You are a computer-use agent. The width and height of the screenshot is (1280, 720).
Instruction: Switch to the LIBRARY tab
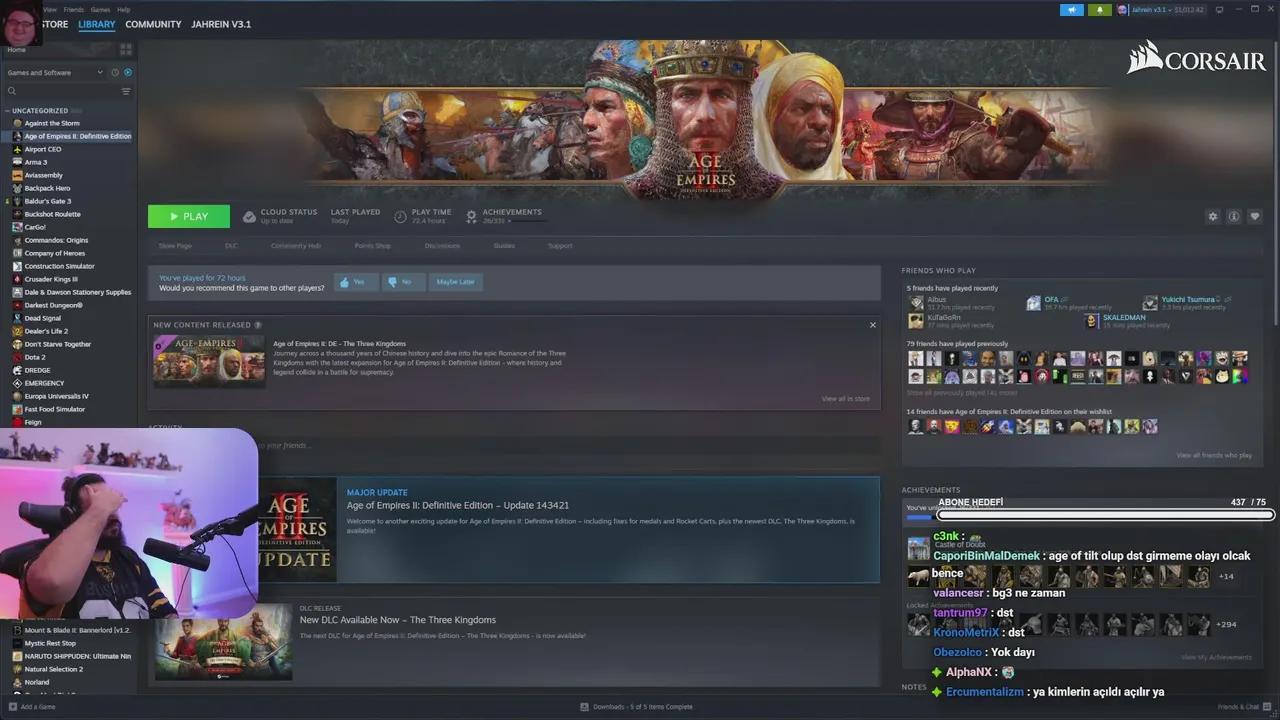[x=97, y=24]
